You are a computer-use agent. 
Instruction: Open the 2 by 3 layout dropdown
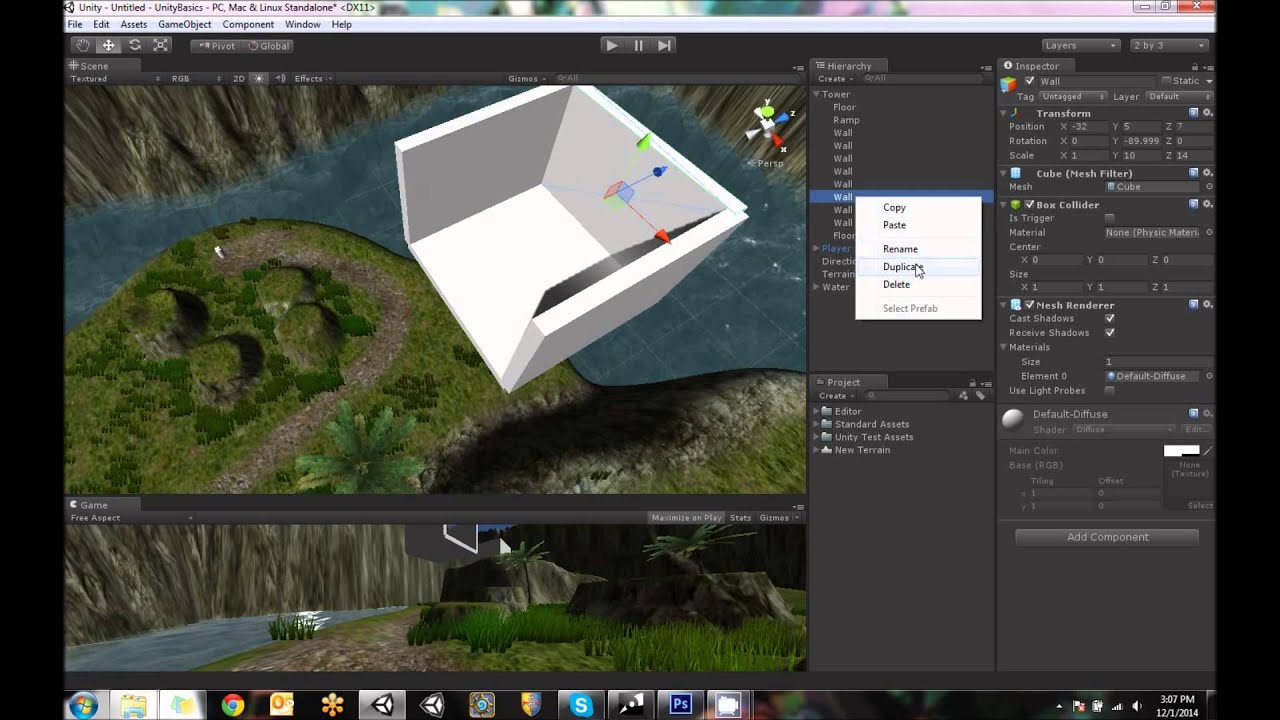(1169, 45)
